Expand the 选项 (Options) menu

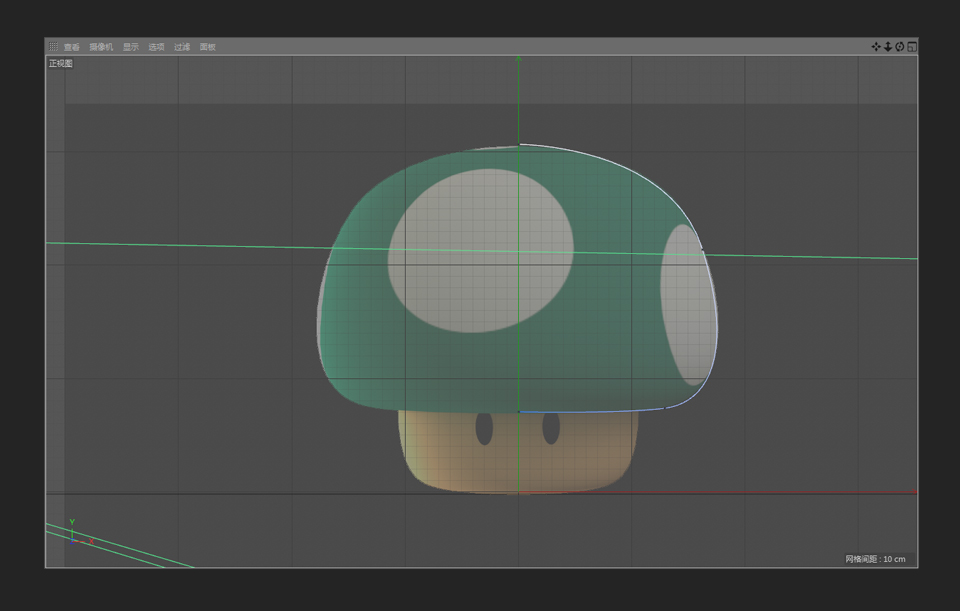click(157, 47)
